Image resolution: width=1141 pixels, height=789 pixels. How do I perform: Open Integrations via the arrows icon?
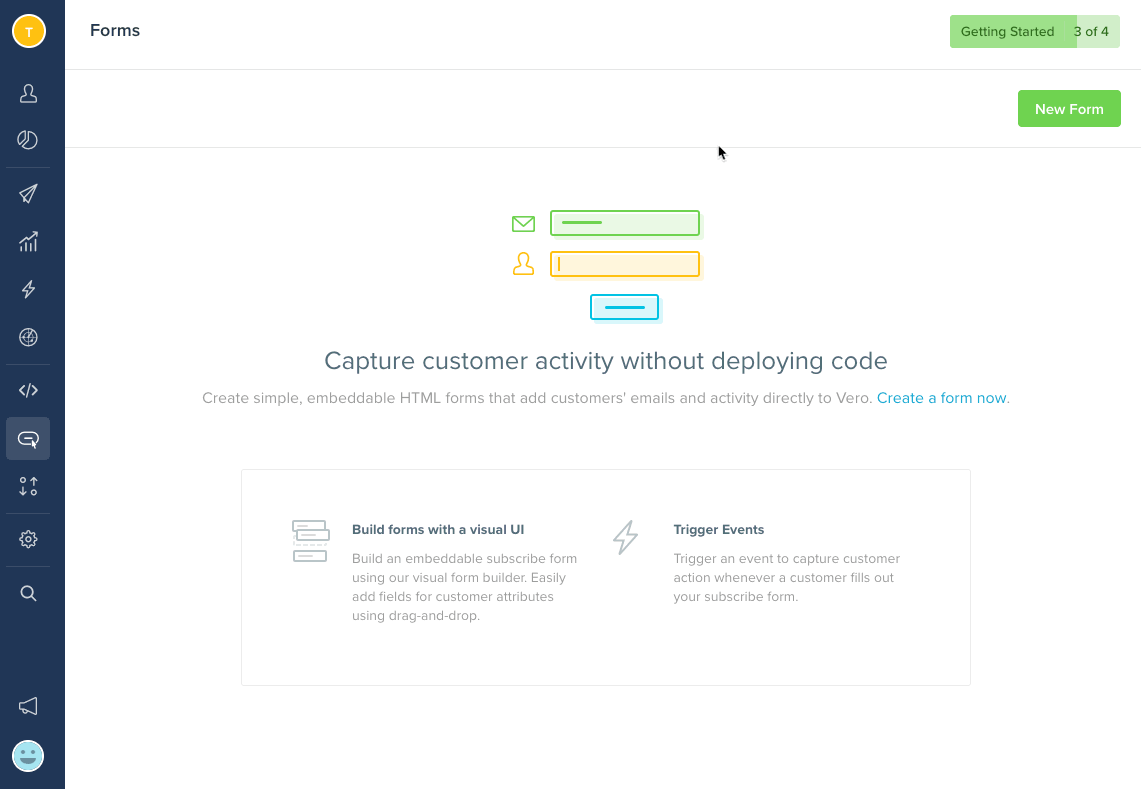tap(28, 486)
